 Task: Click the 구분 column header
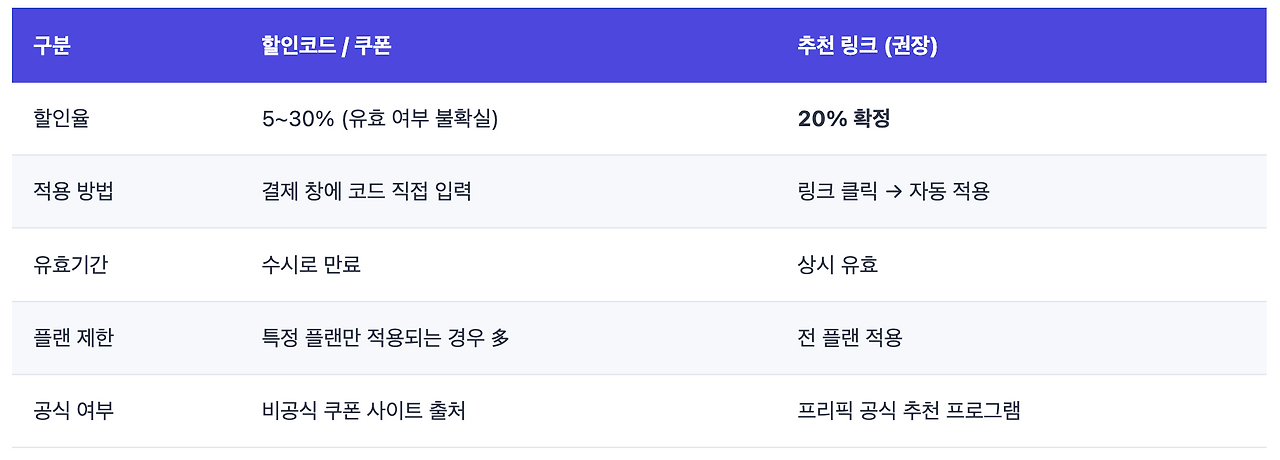52,46
